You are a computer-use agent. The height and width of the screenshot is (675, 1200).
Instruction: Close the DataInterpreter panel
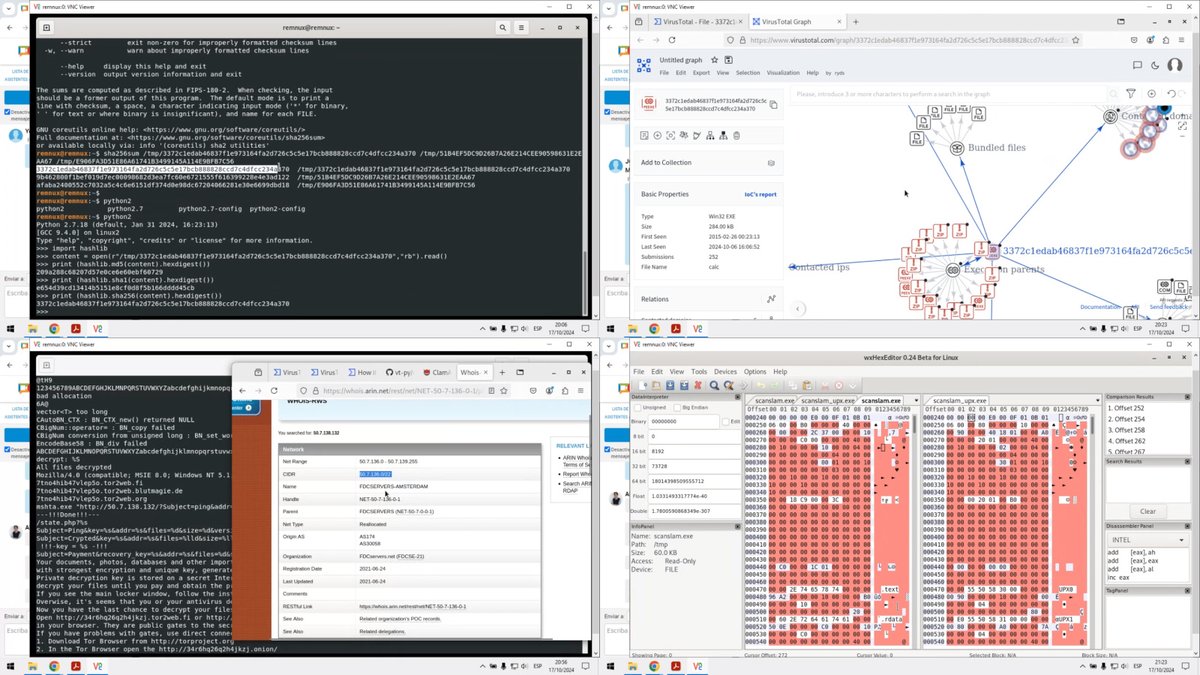tap(739, 397)
